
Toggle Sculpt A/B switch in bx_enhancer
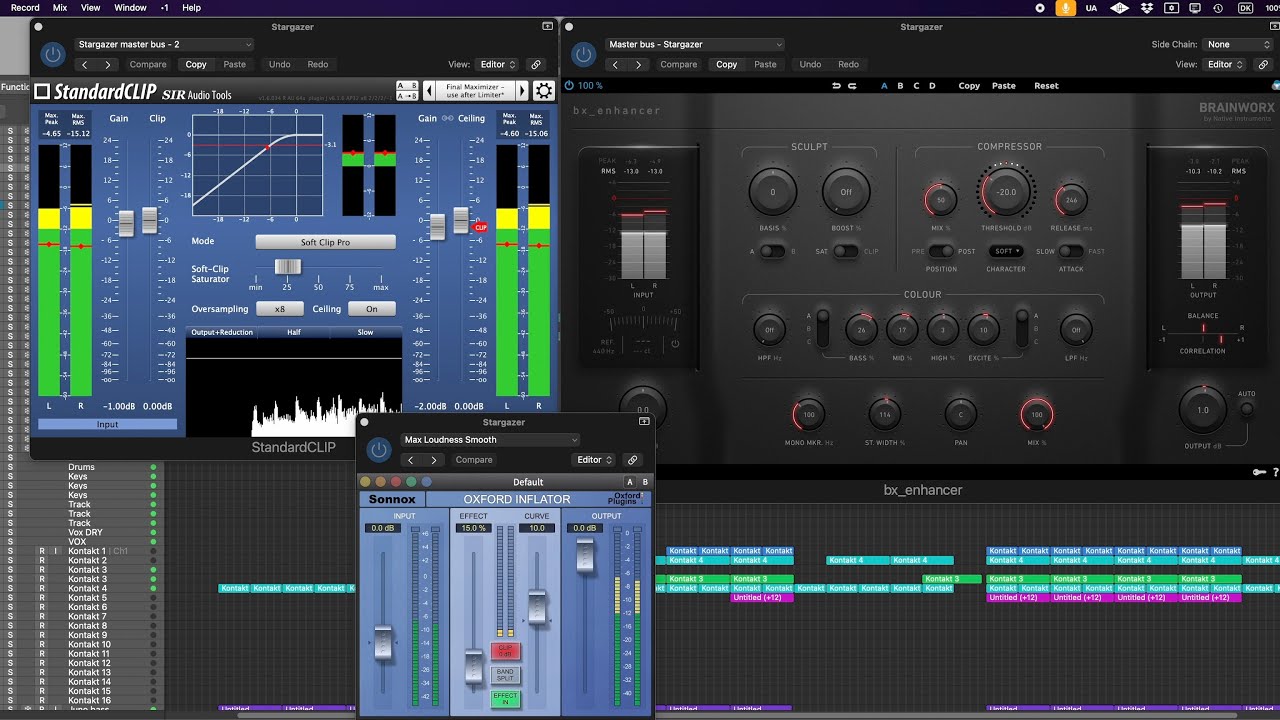[771, 251]
